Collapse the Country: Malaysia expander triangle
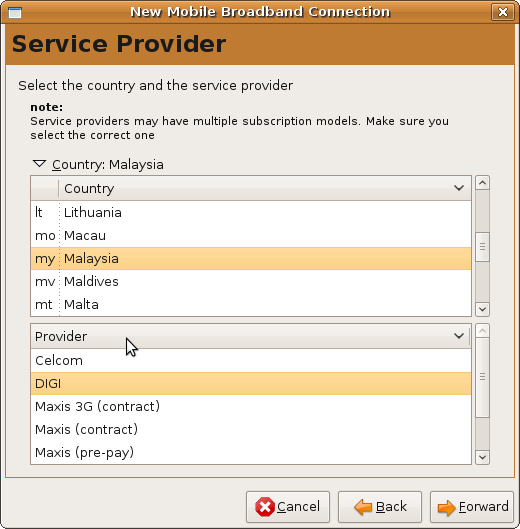The width and height of the screenshot is (520, 529). pyautogui.click(x=39, y=164)
